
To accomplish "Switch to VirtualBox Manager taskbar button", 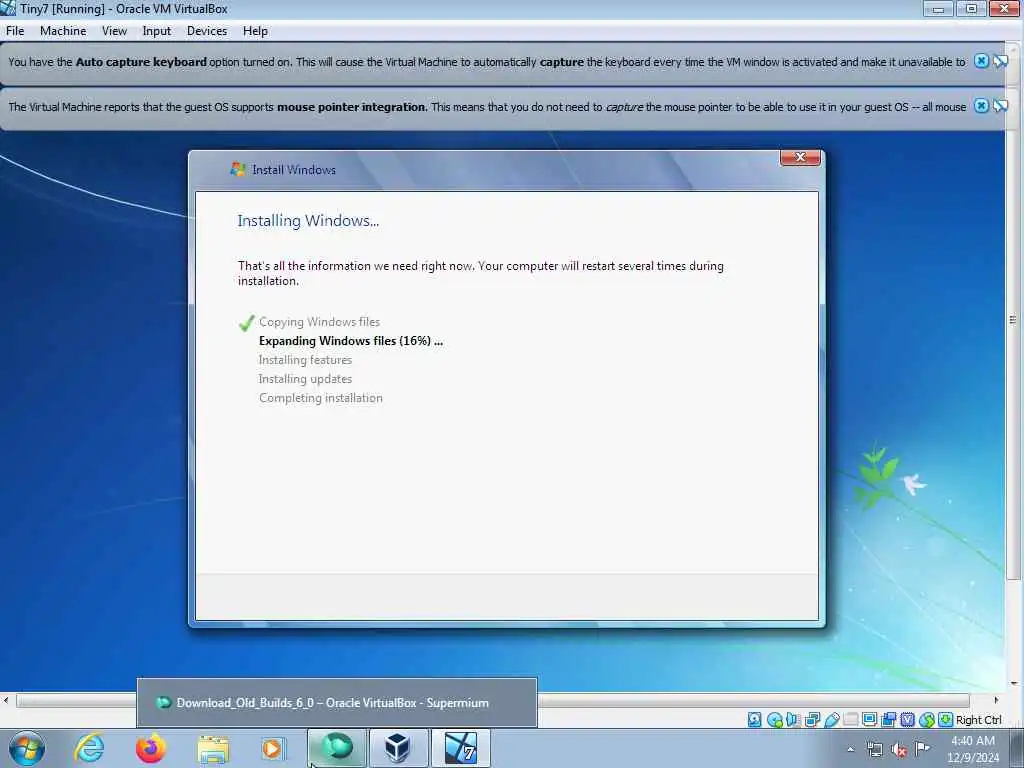I will 398,748.
